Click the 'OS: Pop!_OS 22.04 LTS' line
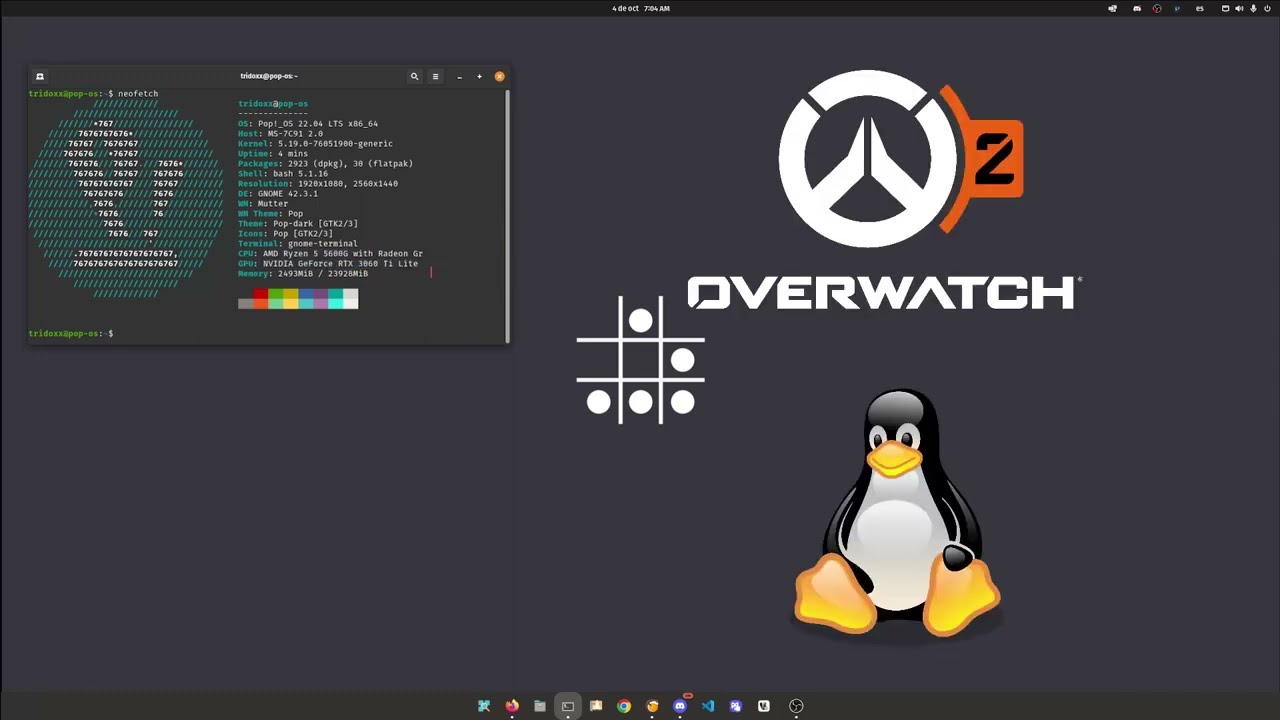 pos(308,124)
